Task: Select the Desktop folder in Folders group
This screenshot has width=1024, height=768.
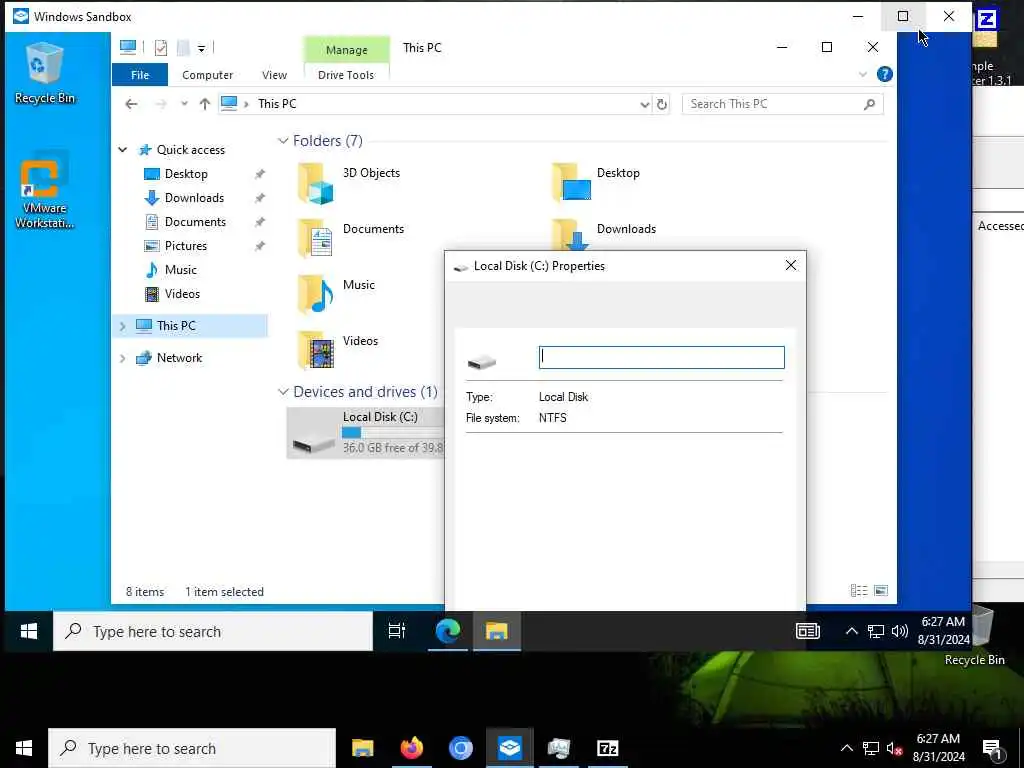Action: click(596, 182)
